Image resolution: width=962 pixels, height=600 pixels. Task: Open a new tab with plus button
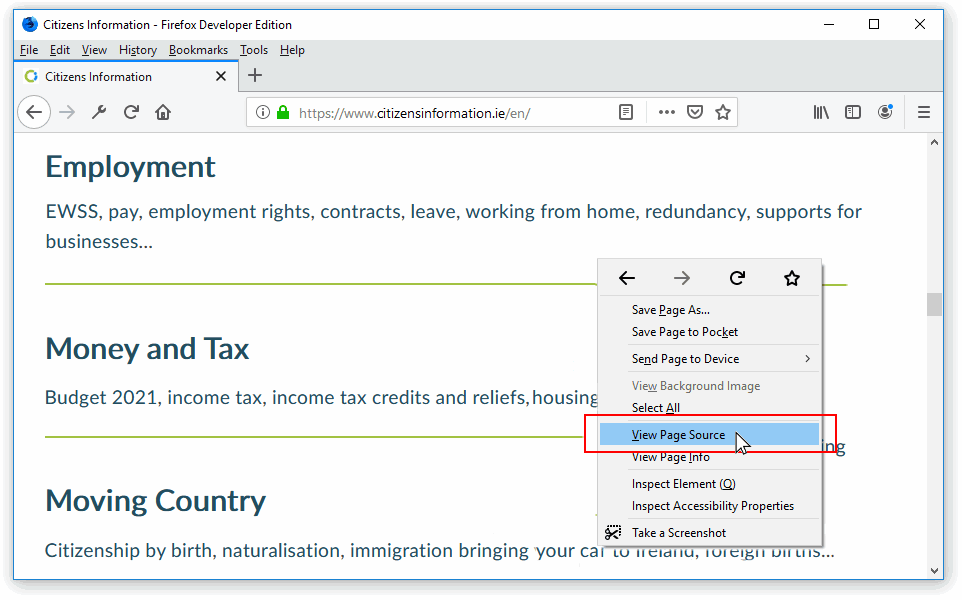tap(255, 75)
